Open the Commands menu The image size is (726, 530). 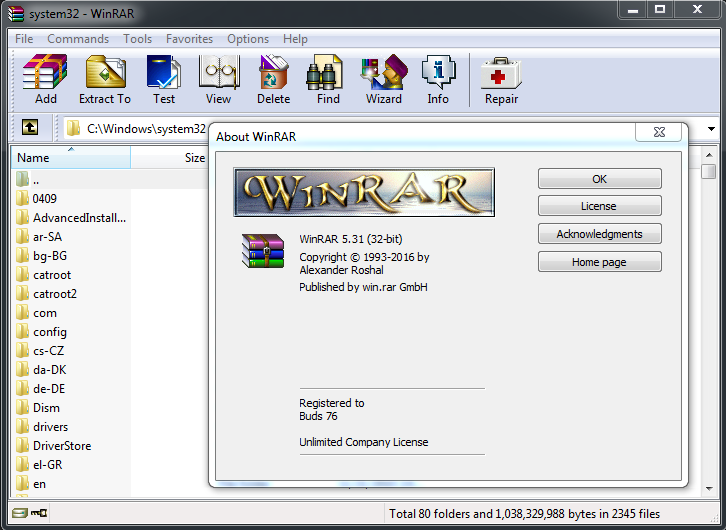coord(78,39)
